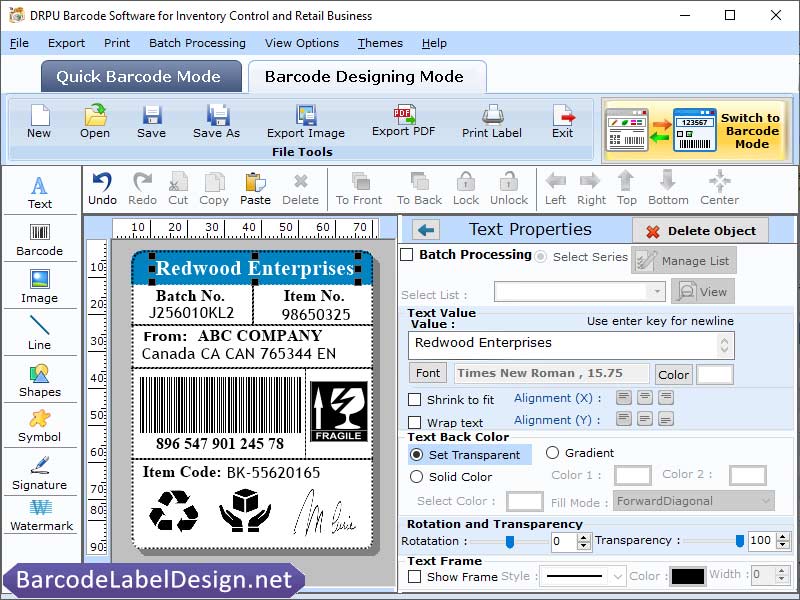Image resolution: width=800 pixels, height=600 pixels.
Task: Create a new label with New icon
Action: click(39, 119)
